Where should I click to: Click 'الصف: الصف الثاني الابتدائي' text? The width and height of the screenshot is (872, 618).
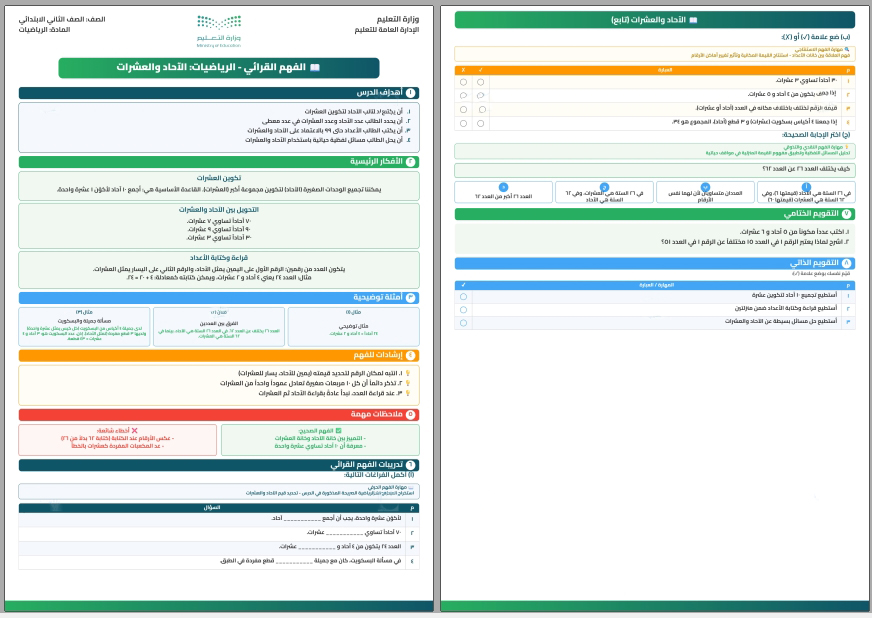point(62,19)
